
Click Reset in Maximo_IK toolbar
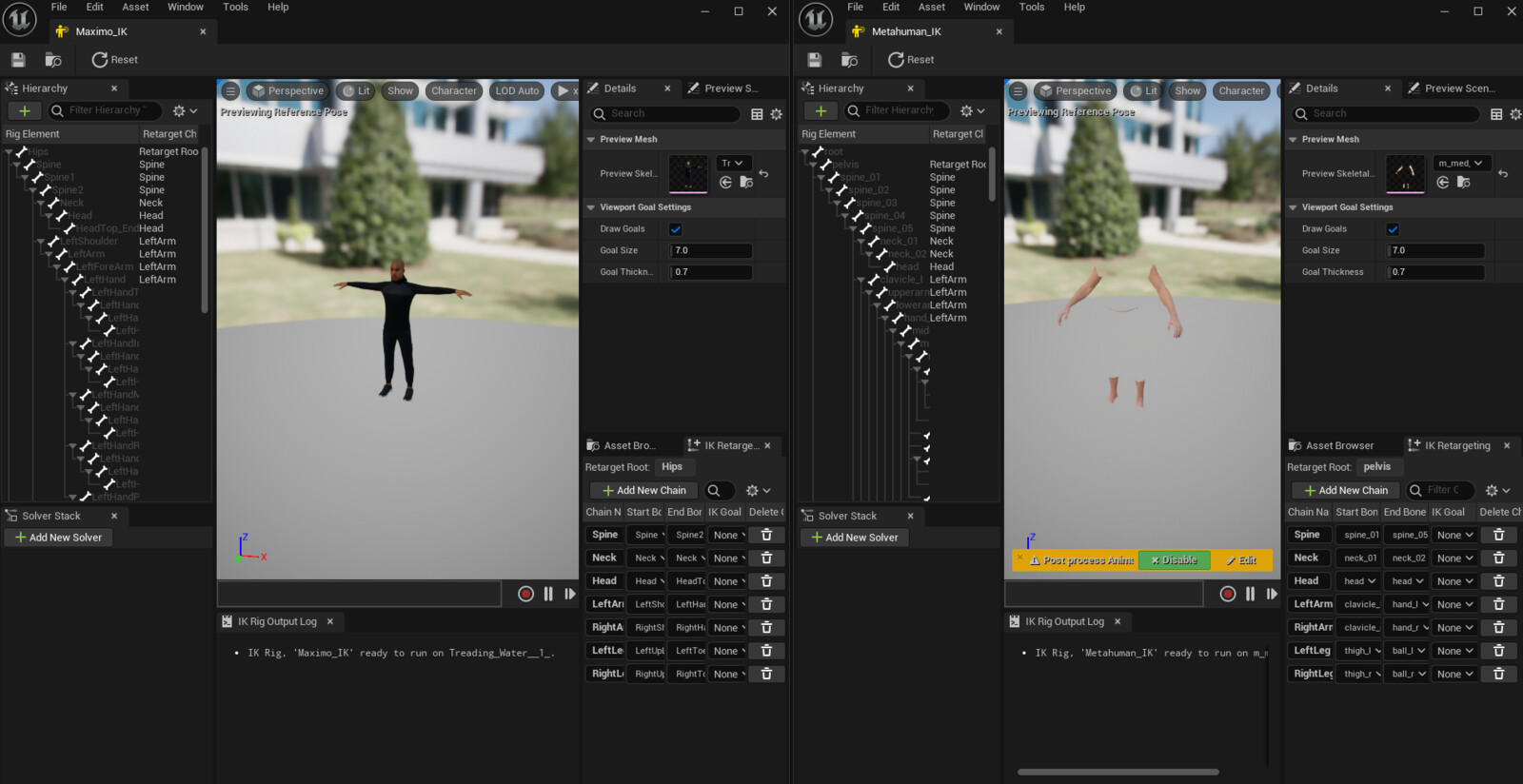point(114,60)
